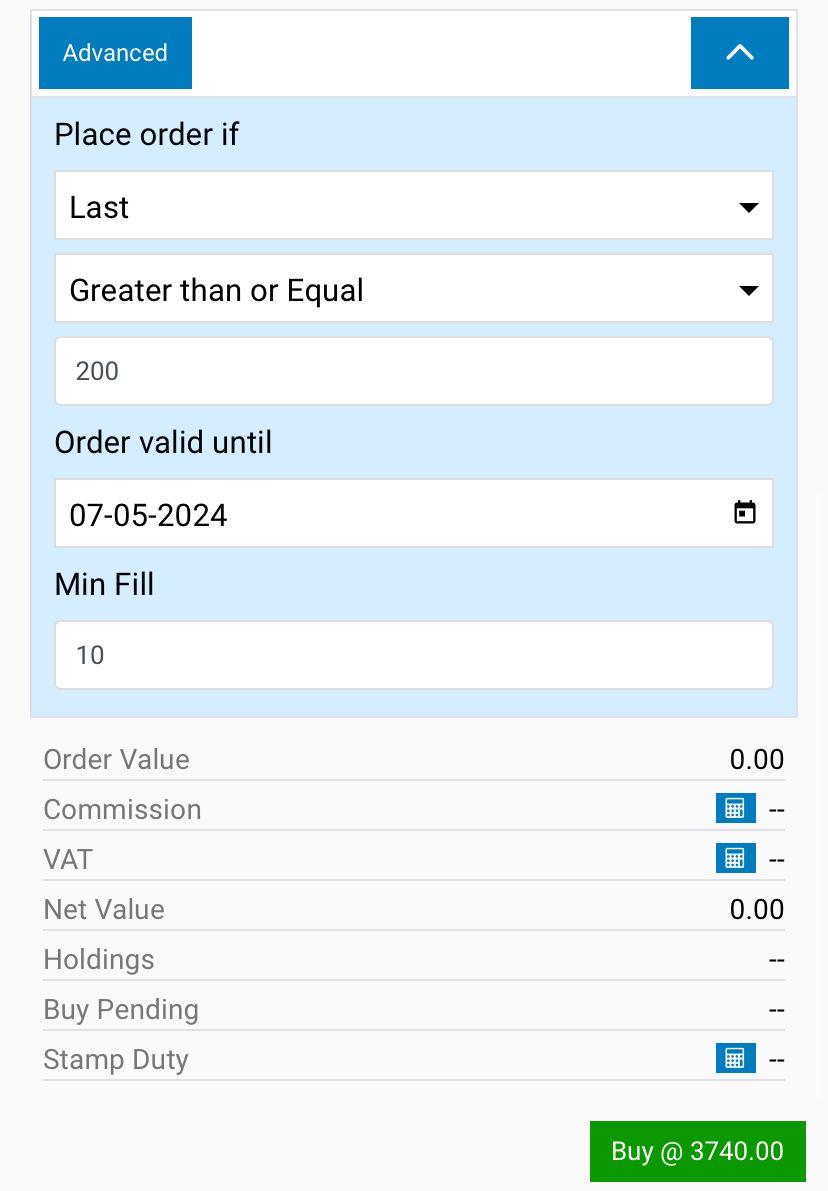Click the arrow beside Greater than or Equal
The image size is (828, 1191).
click(x=748, y=290)
